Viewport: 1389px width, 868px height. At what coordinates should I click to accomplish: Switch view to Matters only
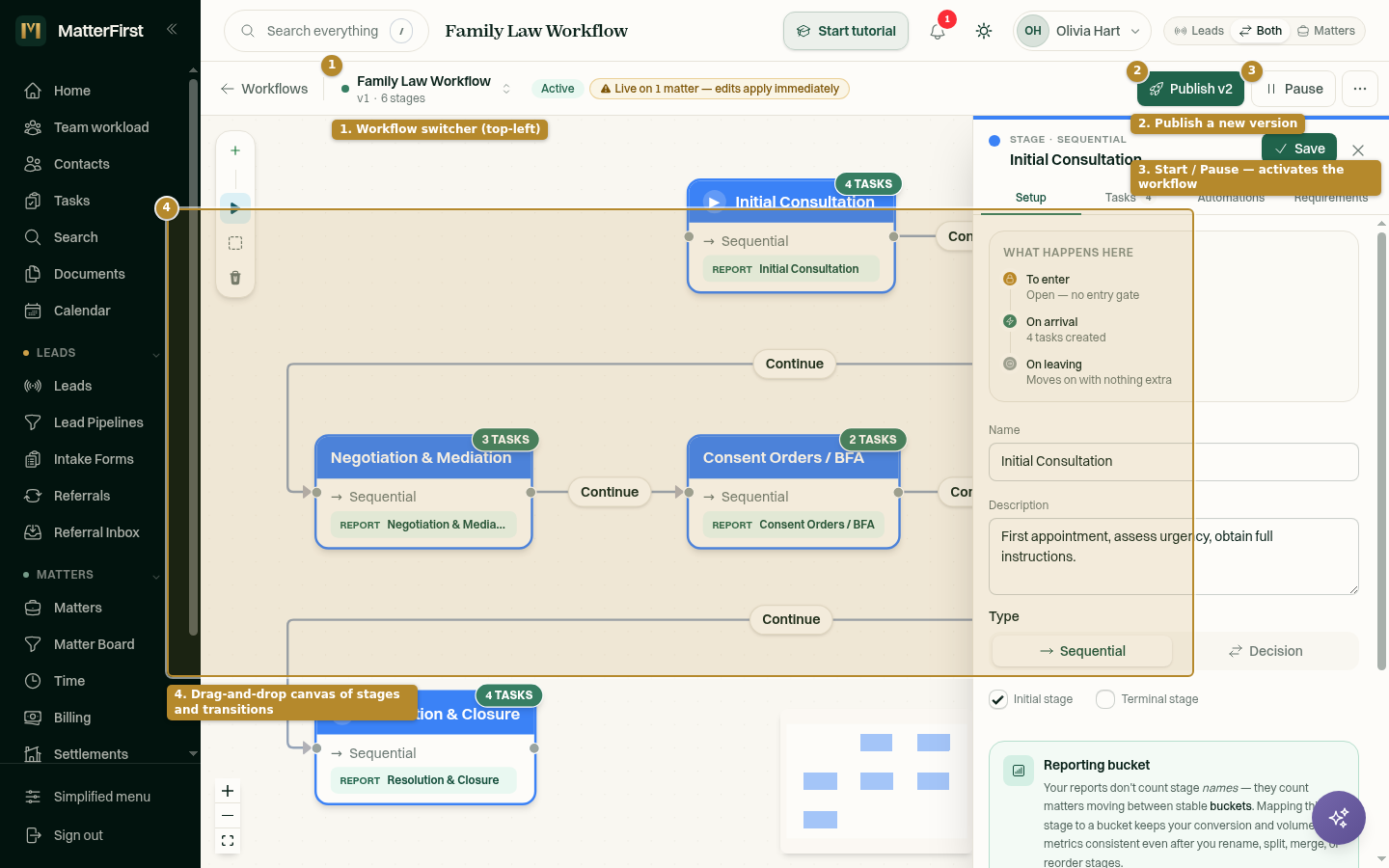click(x=1326, y=31)
